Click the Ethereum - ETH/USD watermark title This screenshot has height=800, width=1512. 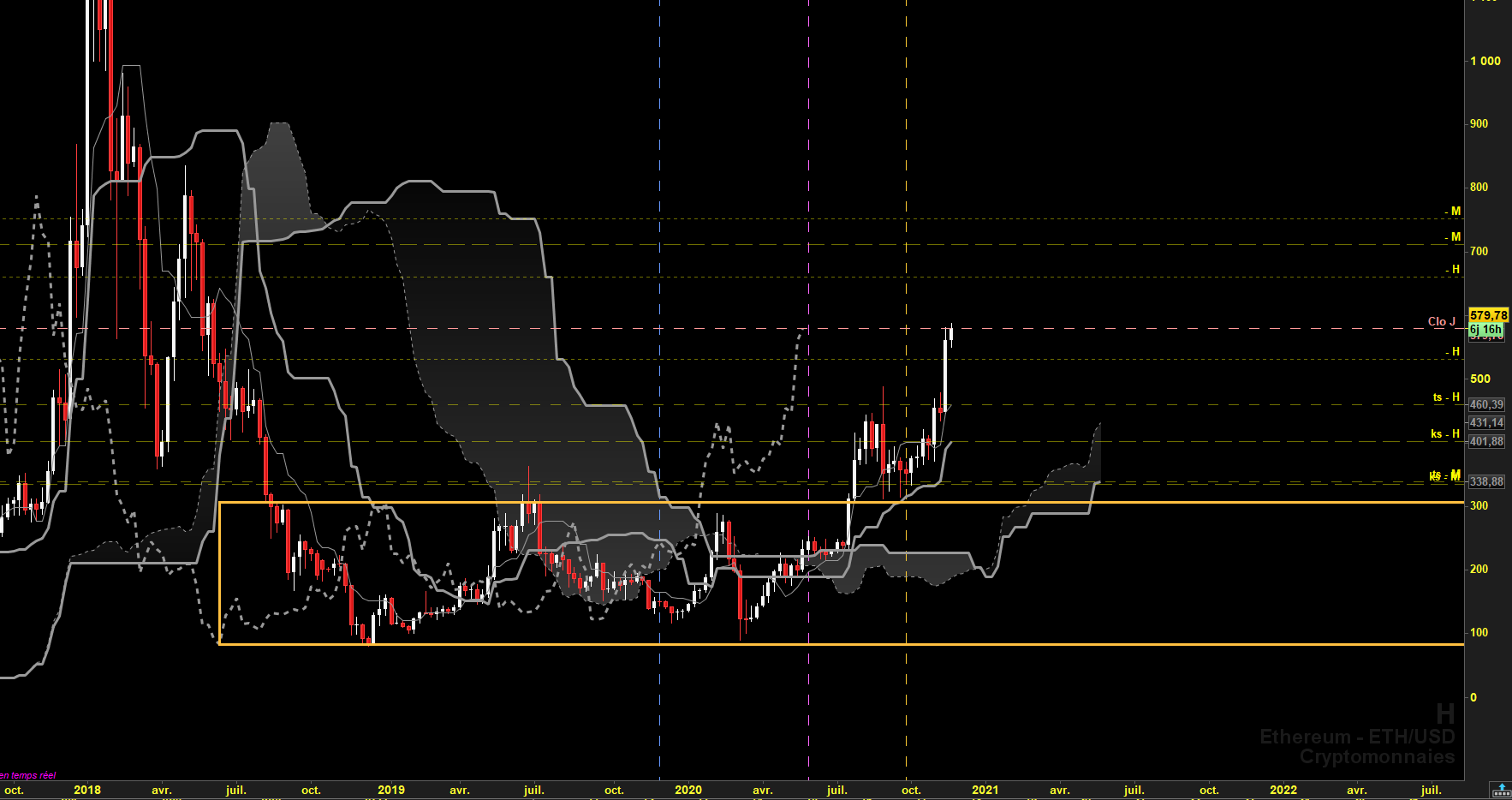(x=1357, y=737)
